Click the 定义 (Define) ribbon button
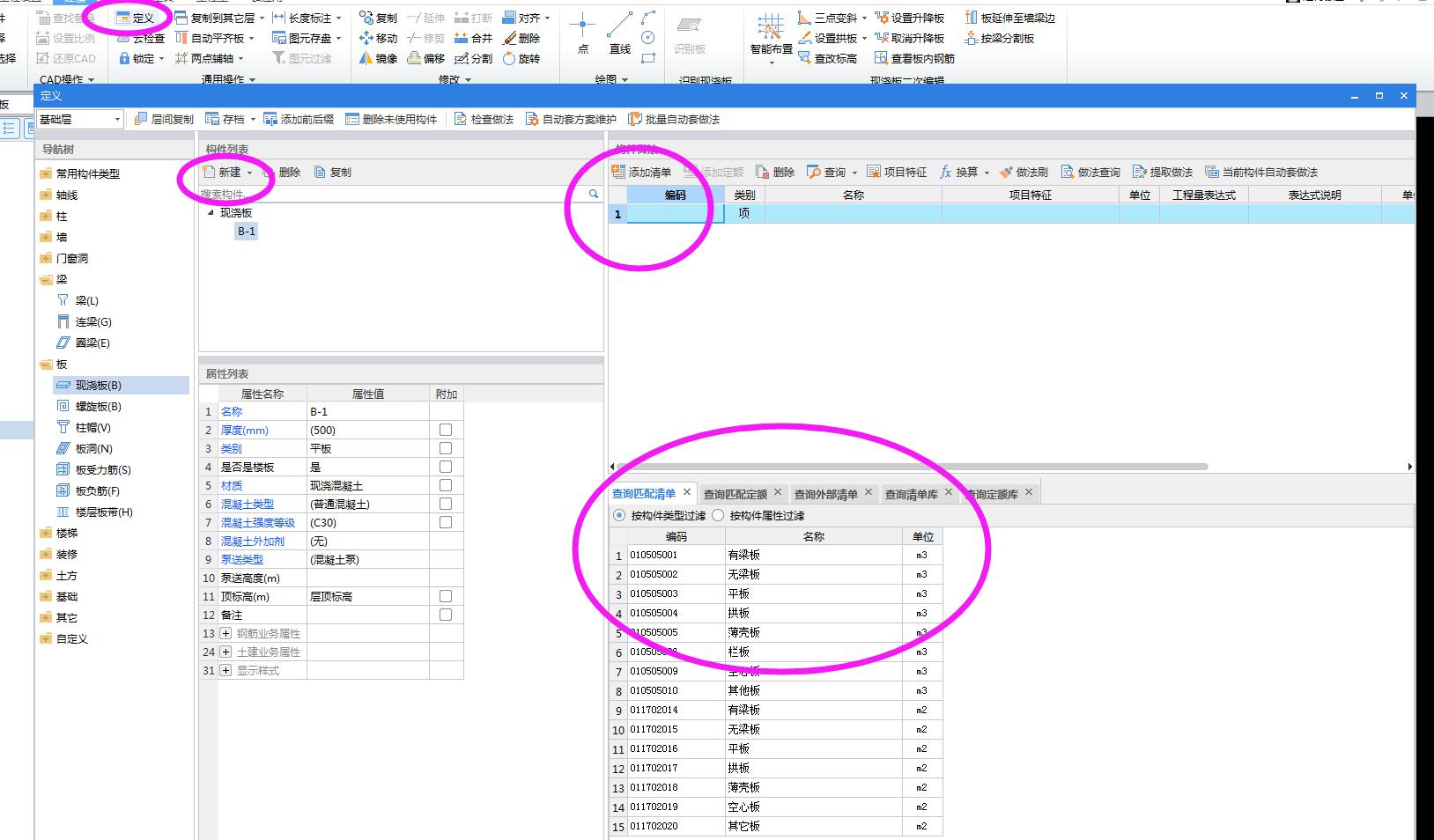1434x840 pixels. [135, 18]
